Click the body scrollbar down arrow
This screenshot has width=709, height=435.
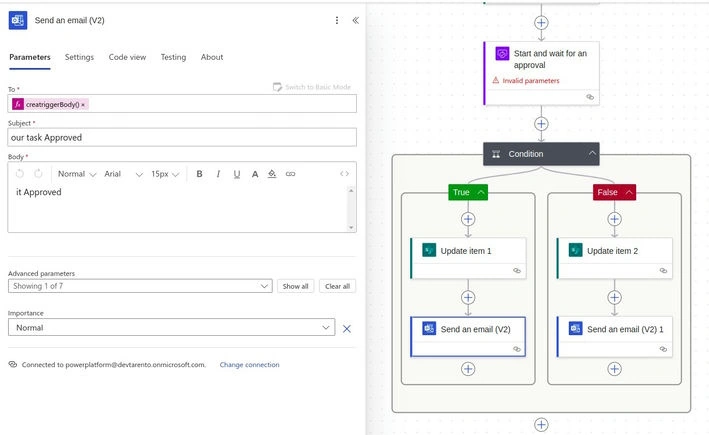[351, 227]
